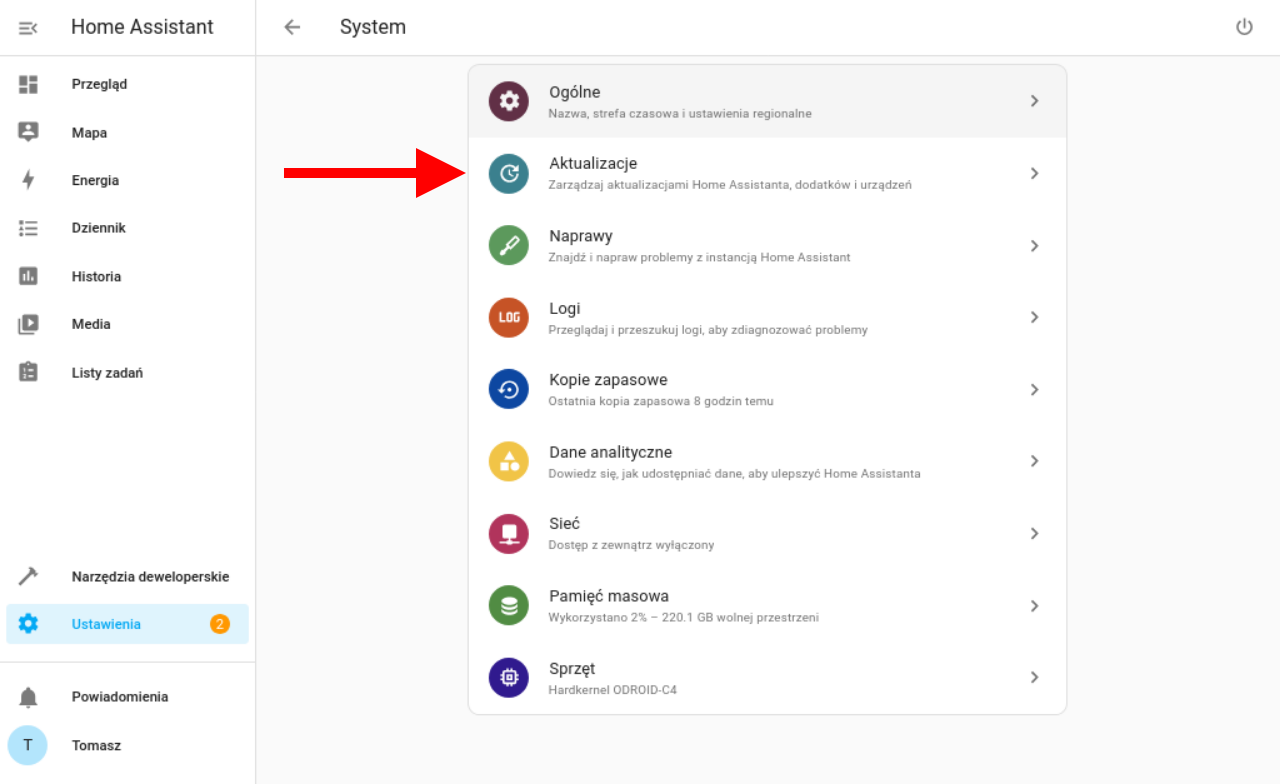
Task: Open Przegląd dashboard in sidebar
Action: coord(99,84)
